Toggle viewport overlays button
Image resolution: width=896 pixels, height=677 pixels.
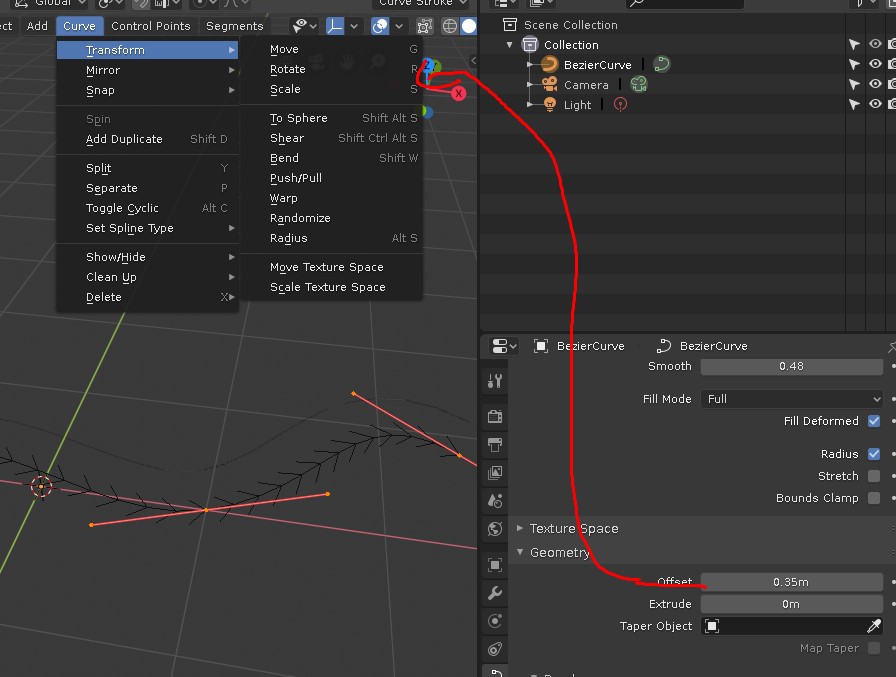380,26
